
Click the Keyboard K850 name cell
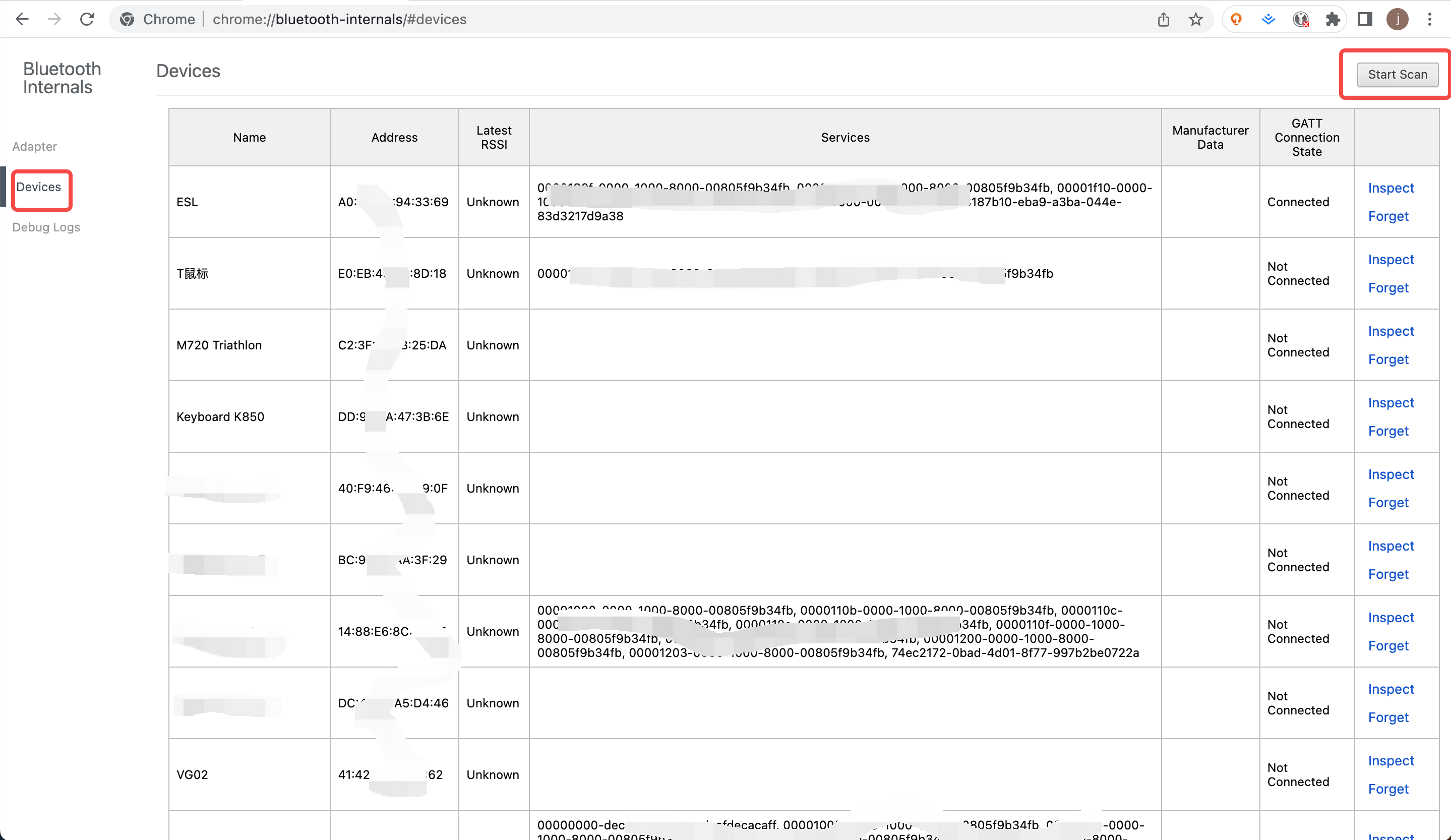(x=250, y=416)
